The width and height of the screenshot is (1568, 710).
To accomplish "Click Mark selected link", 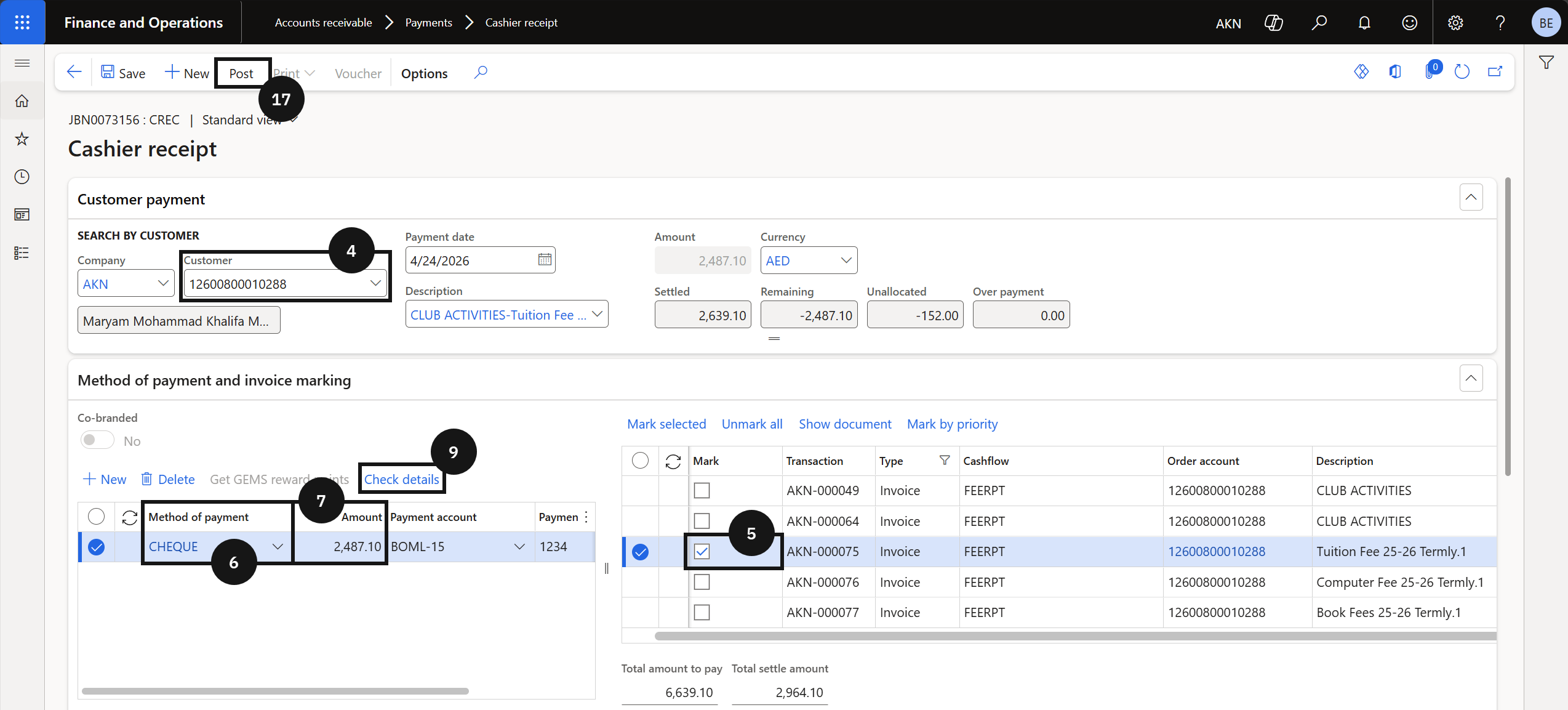I will click(666, 424).
